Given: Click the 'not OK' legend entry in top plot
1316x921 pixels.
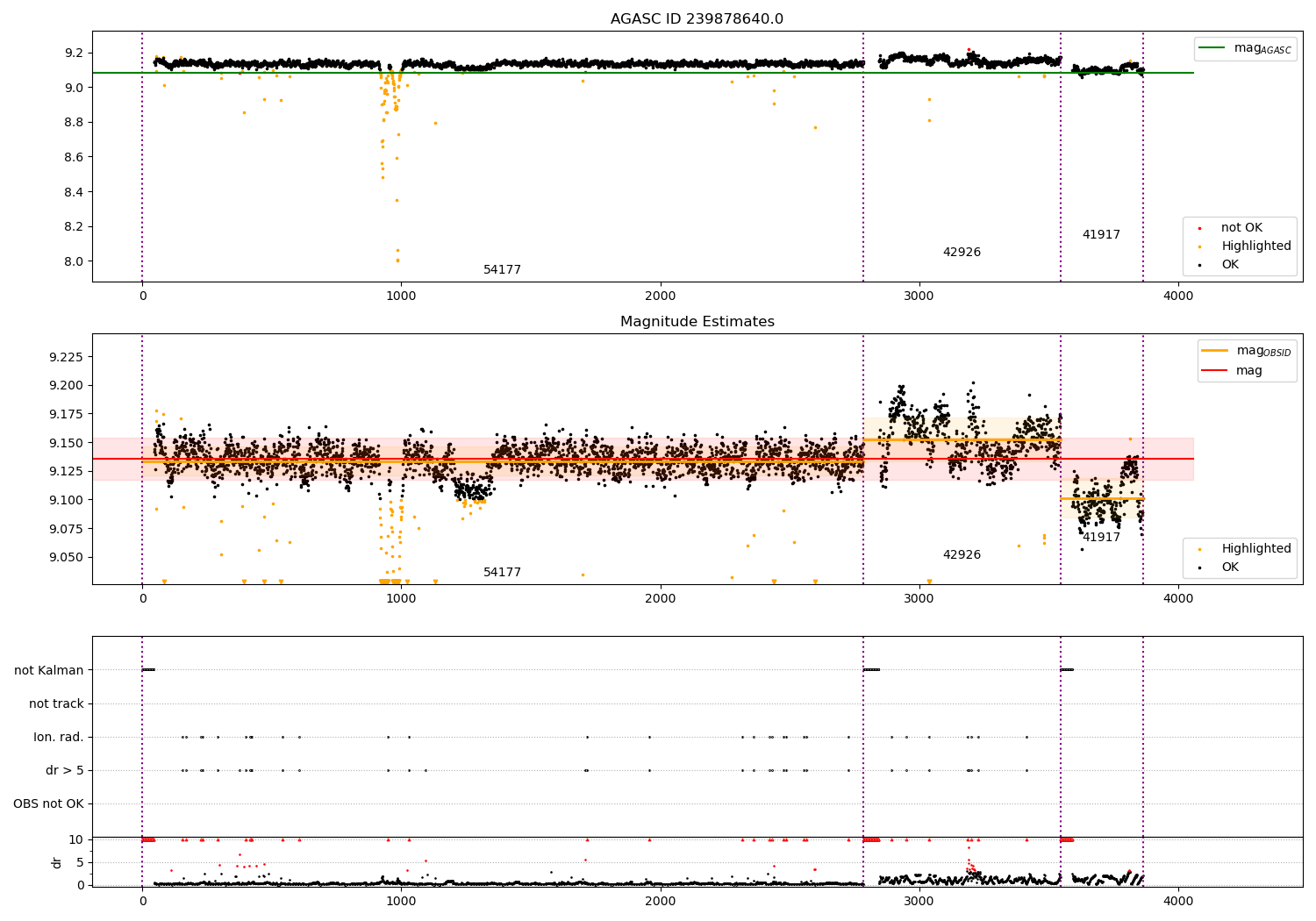Looking at the screenshot, I should pos(1241,228).
